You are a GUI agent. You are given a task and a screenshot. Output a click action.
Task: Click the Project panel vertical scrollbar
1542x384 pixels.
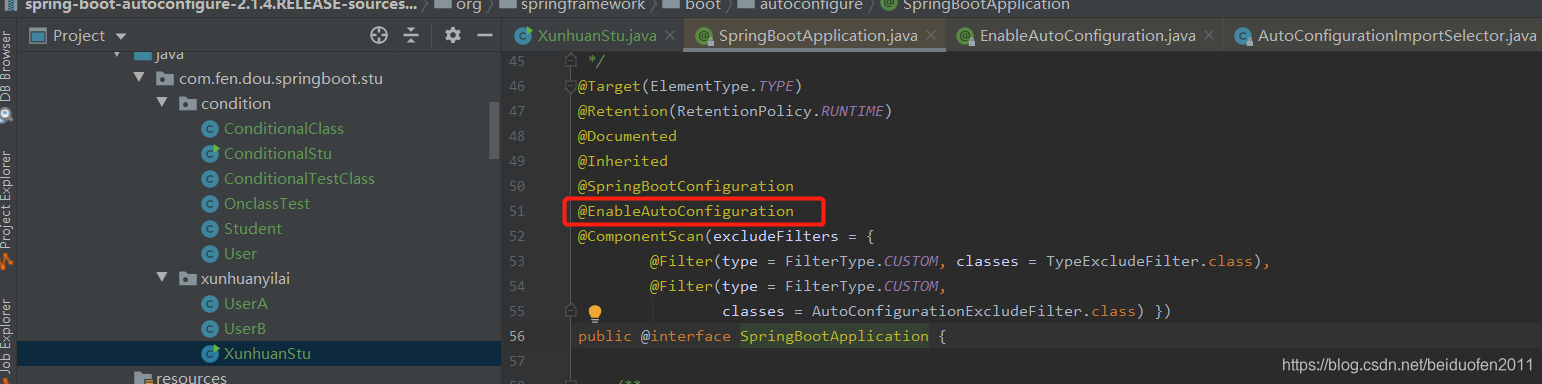pyautogui.click(x=493, y=130)
